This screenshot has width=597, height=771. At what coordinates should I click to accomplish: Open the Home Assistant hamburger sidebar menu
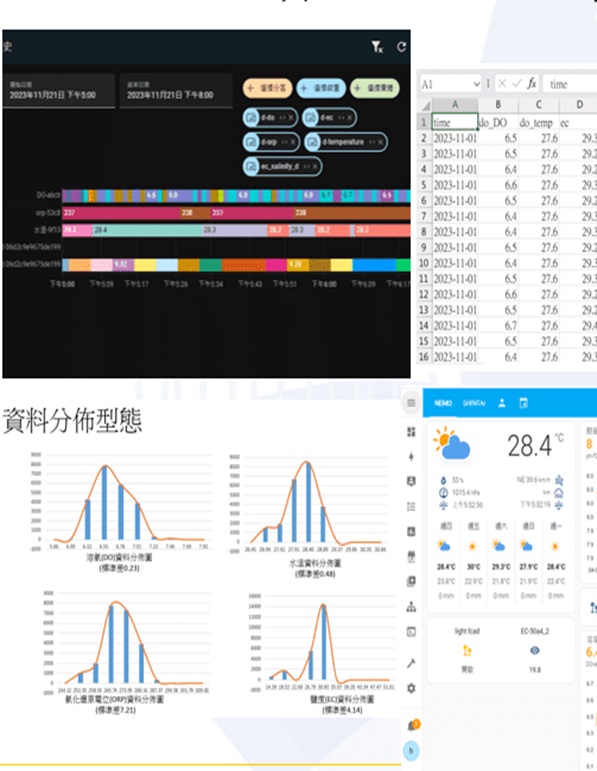click(x=412, y=403)
